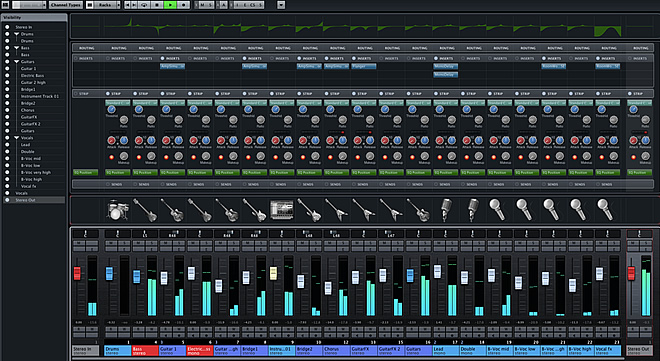The image size is (660, 361).
Task: Click the window layout icon at top-left corner
Action: (5, 5)
